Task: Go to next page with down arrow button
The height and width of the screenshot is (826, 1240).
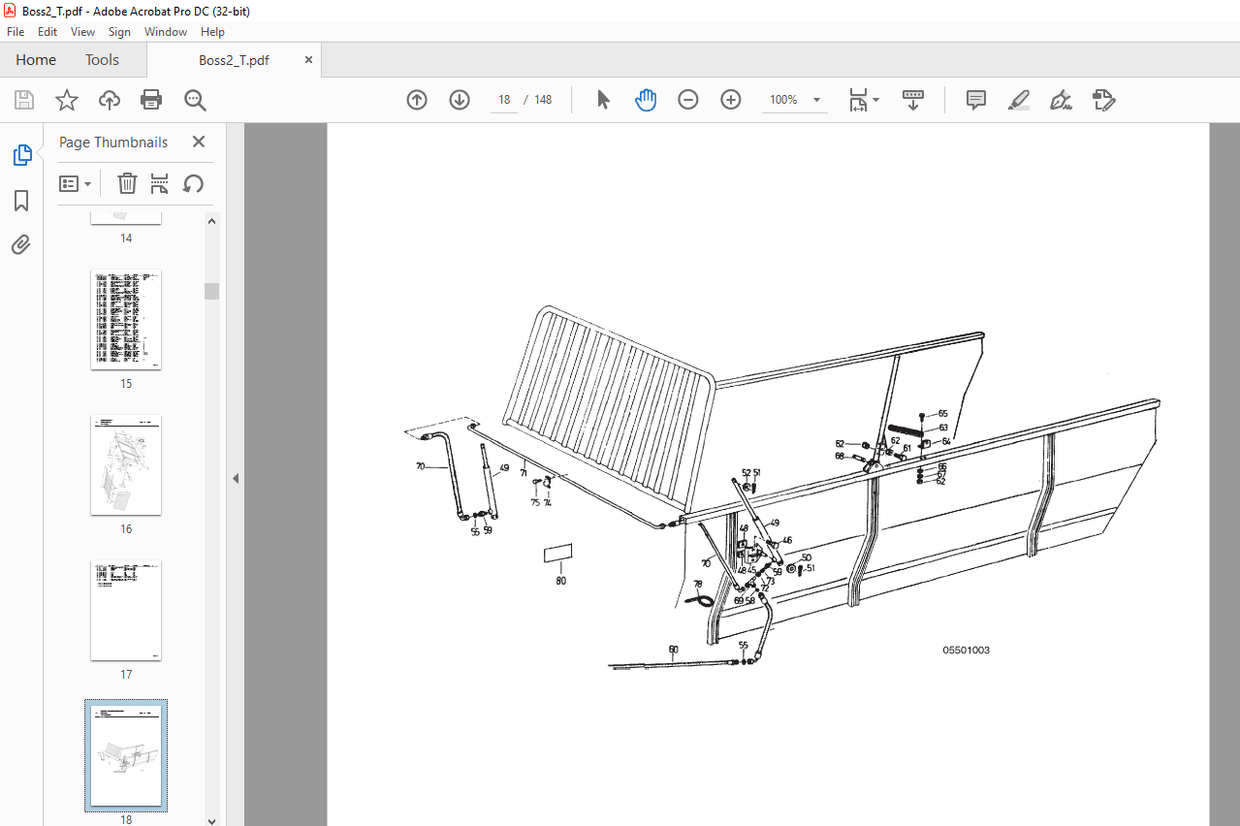Action: (459, 99)
